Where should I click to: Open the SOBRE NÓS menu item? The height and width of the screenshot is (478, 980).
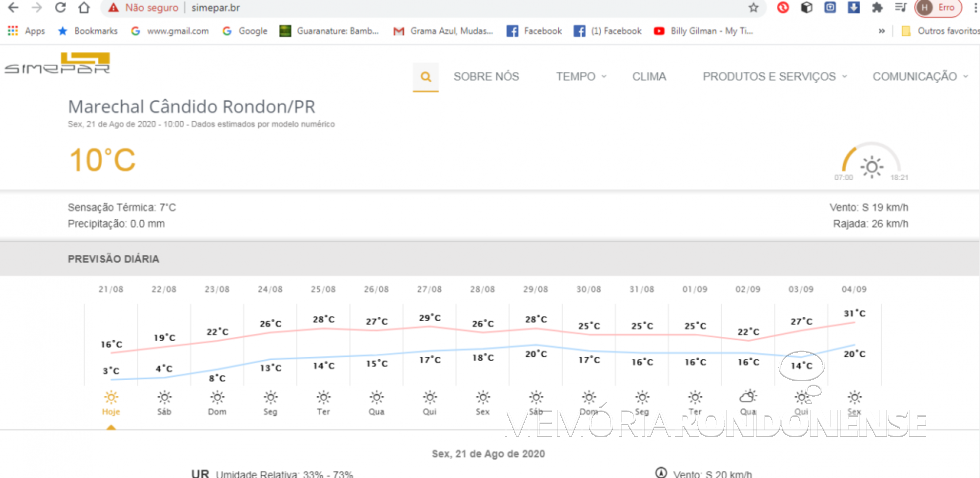coord(486,77)
